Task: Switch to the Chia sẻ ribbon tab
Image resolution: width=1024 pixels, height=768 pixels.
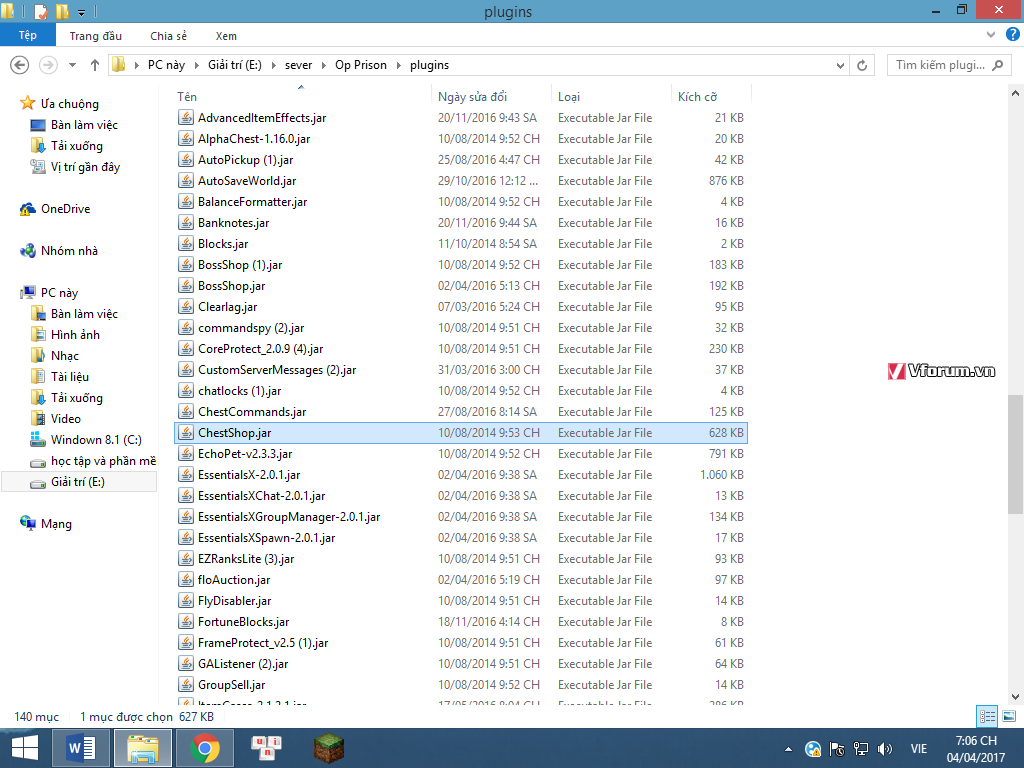Action: coord(168,36)
